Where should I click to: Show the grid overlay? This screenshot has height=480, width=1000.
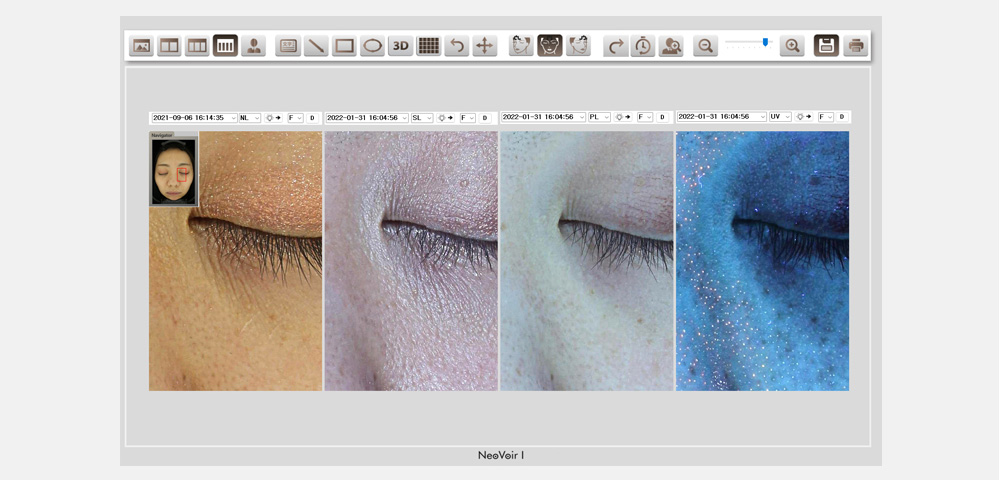pos(428,46)
